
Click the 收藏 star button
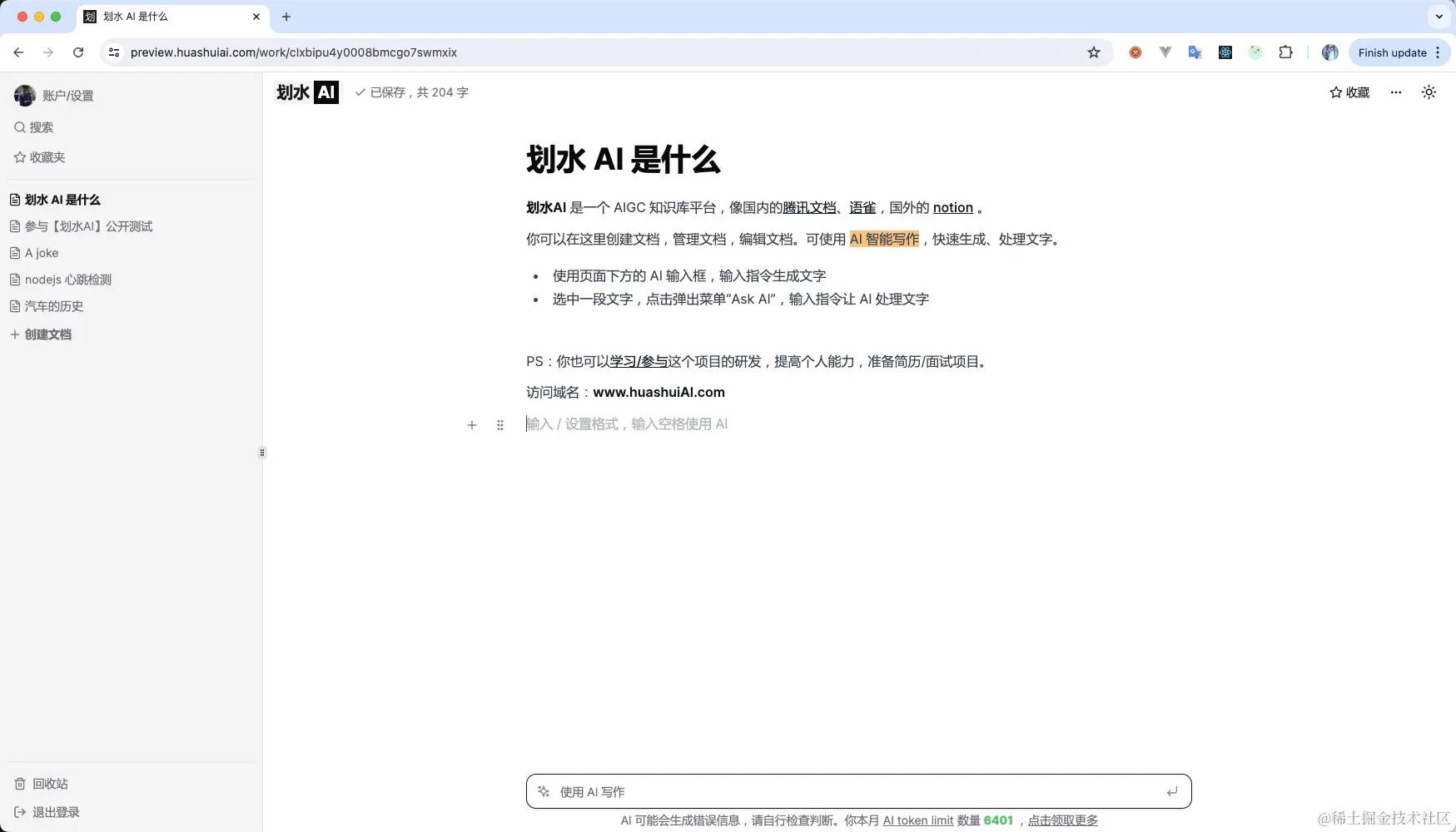[1349, 92]
